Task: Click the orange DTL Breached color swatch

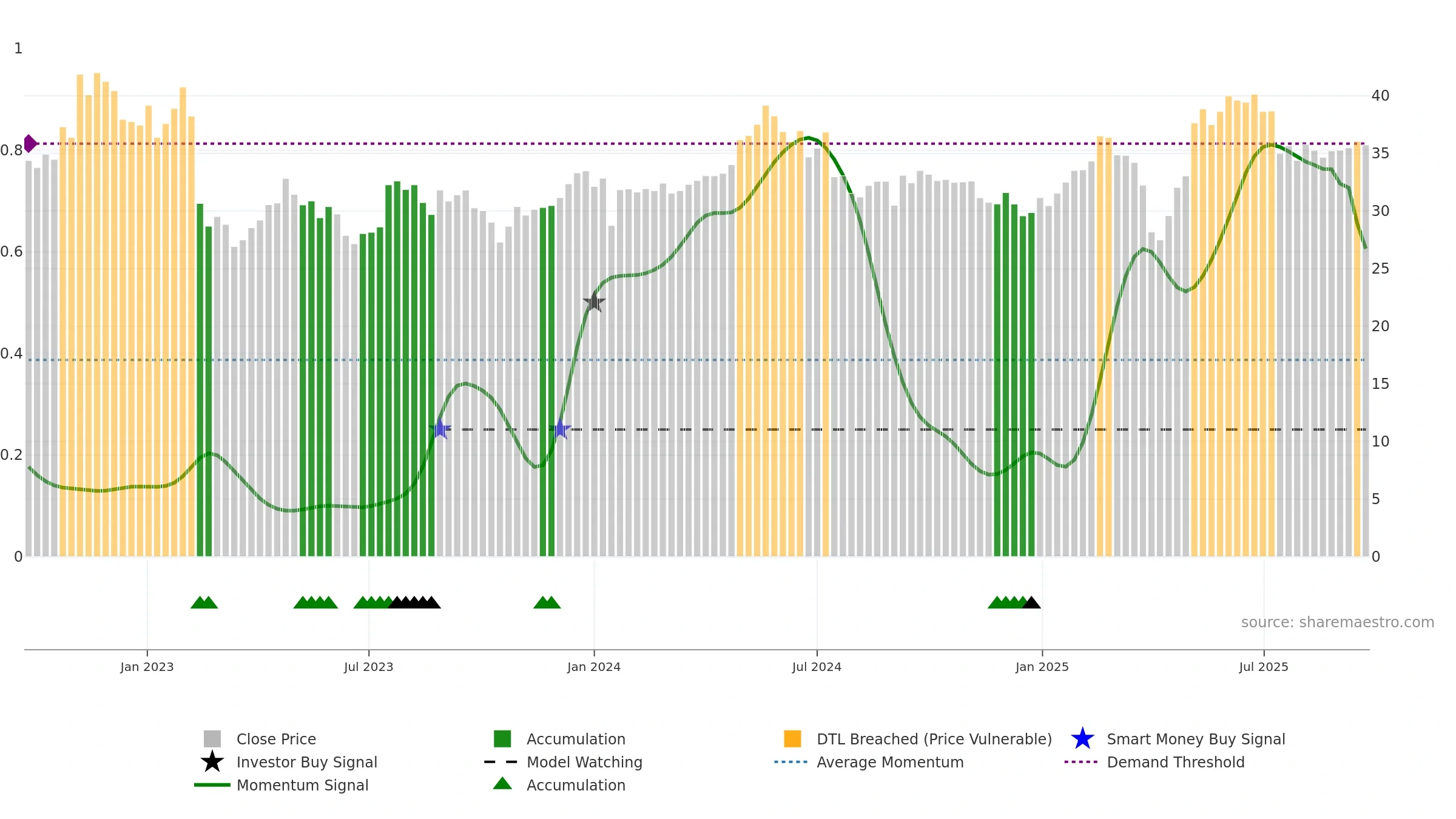Action: (792, 739)
